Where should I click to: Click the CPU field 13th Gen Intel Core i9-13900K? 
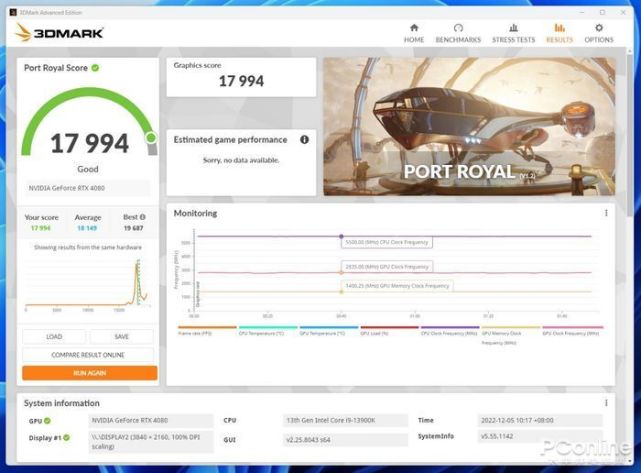click(x=345, y=420)
